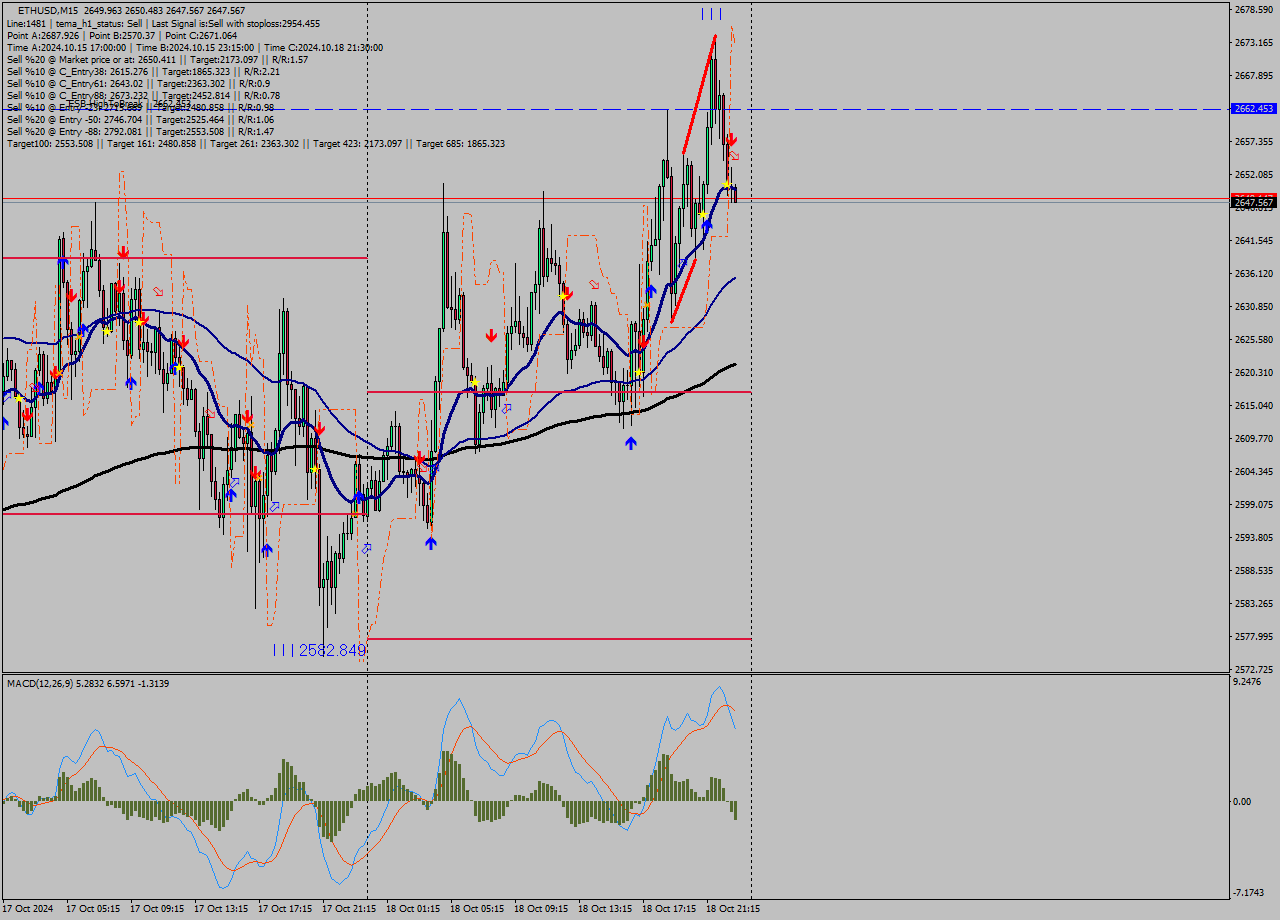The image size is (1280, 920).
Task: Click the 'Entry -88: 2792.081' sell line
Action: tap(140, 131)
